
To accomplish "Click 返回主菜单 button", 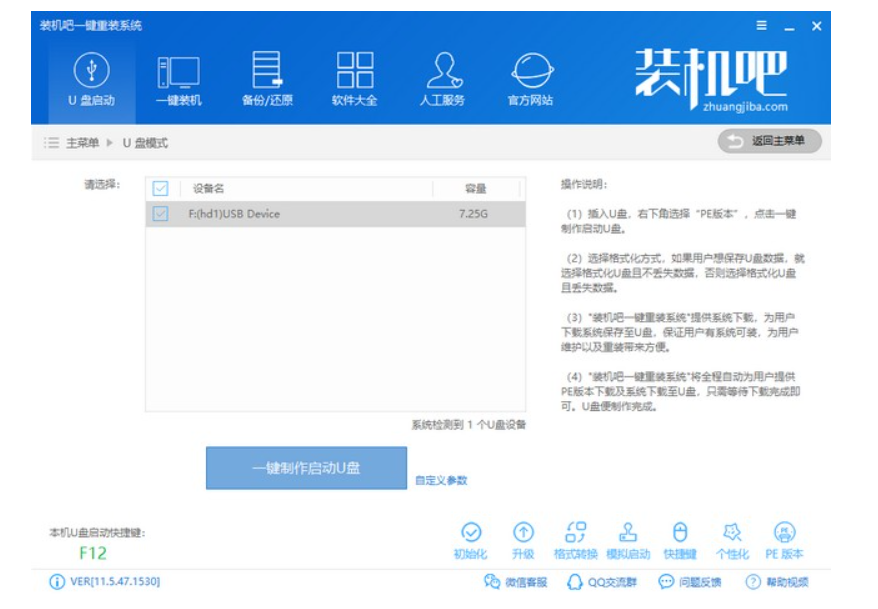I will coord(770,141).
